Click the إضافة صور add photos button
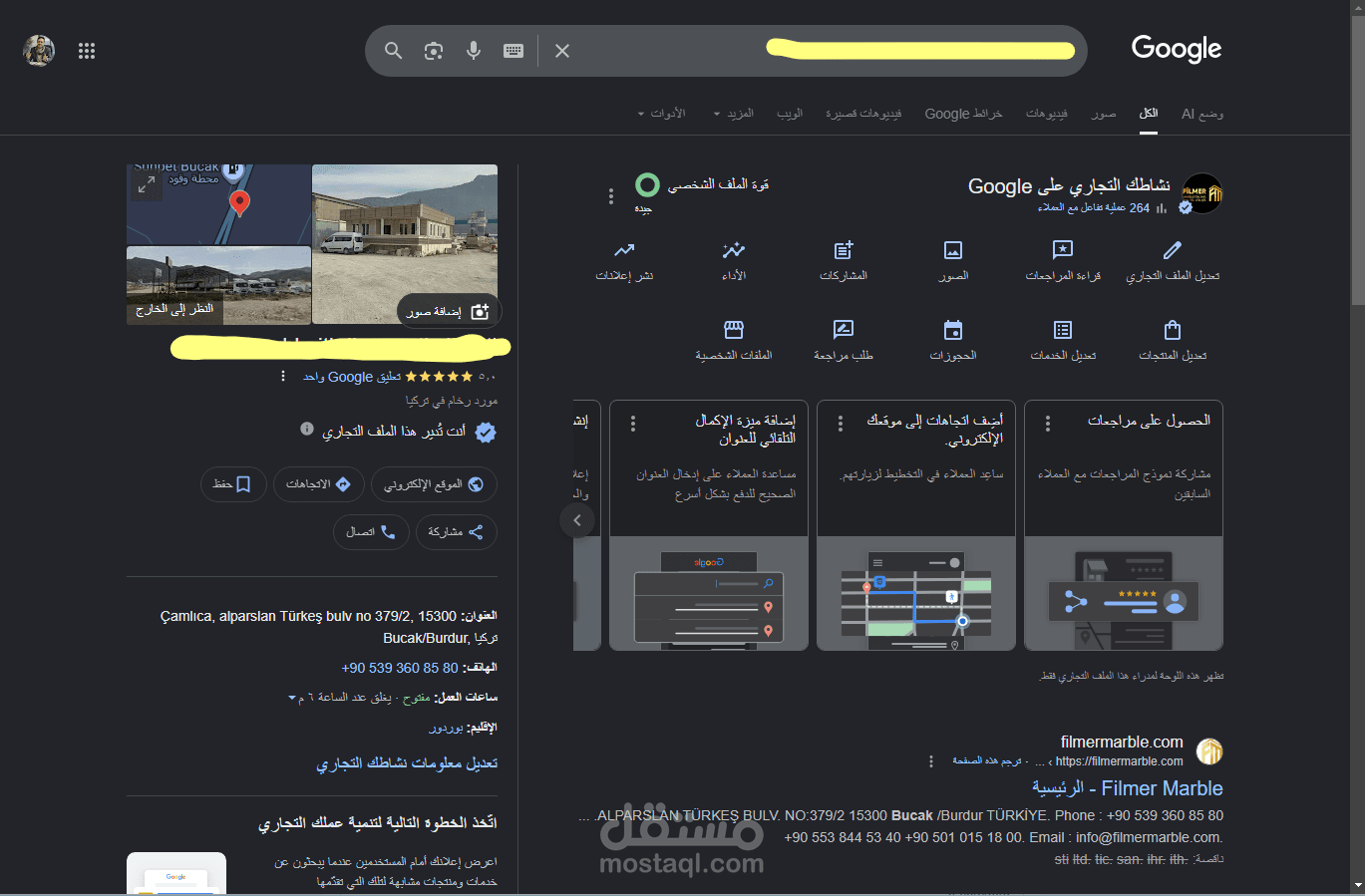The height and width of the screenshot is (896, 1365). pos(449,312)
